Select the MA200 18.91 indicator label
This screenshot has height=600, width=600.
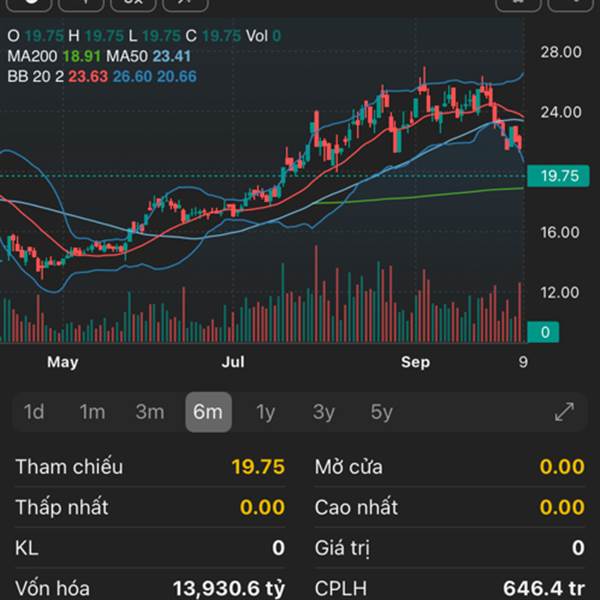(54, 56)
